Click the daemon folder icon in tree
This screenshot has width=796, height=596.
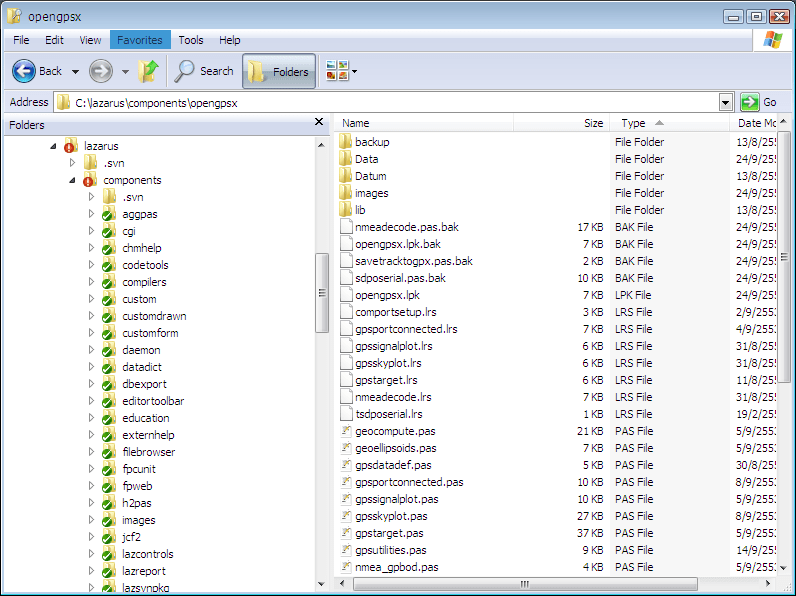(x=108, y=350)
